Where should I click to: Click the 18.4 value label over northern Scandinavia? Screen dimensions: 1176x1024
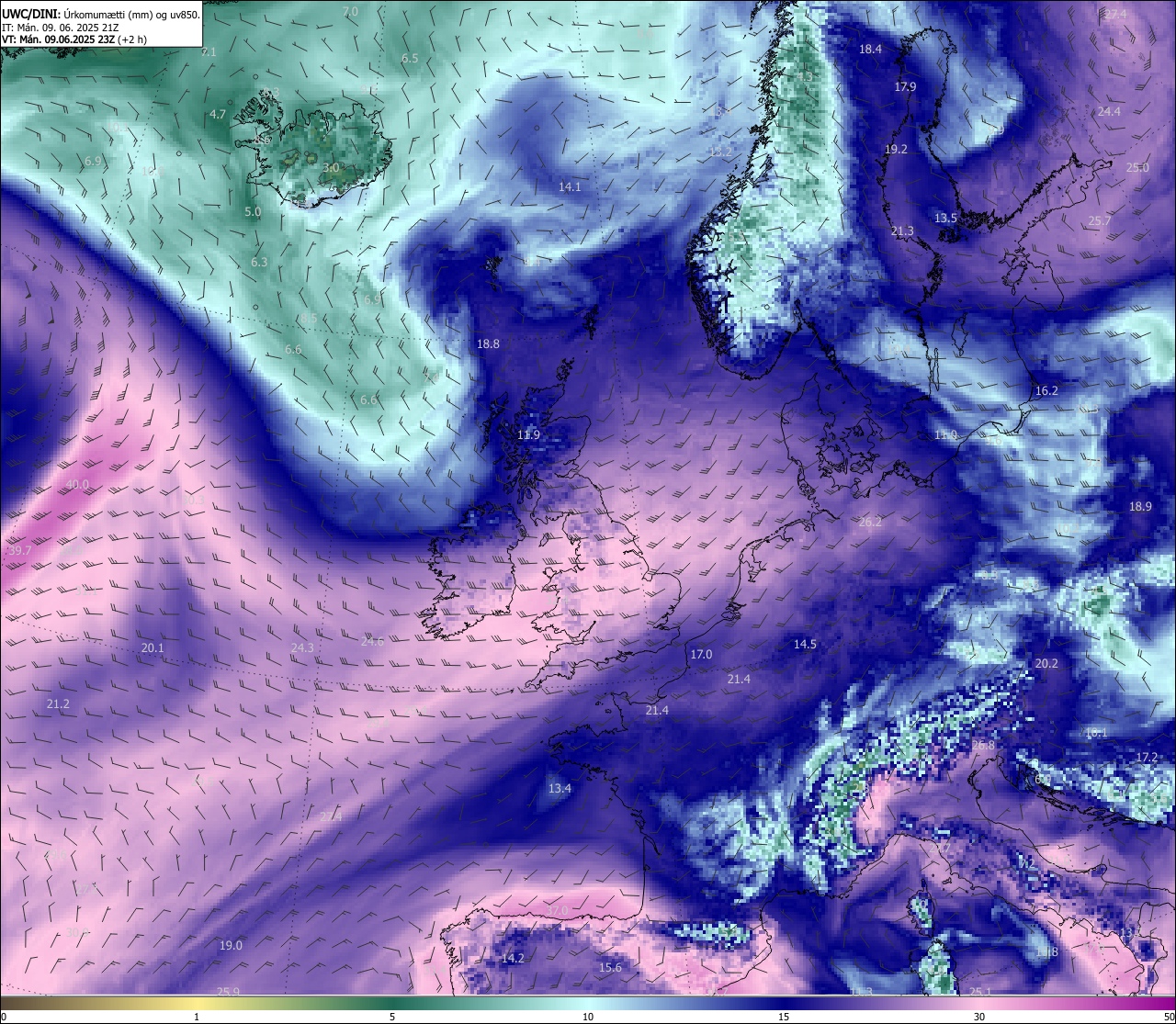(870, 50)
